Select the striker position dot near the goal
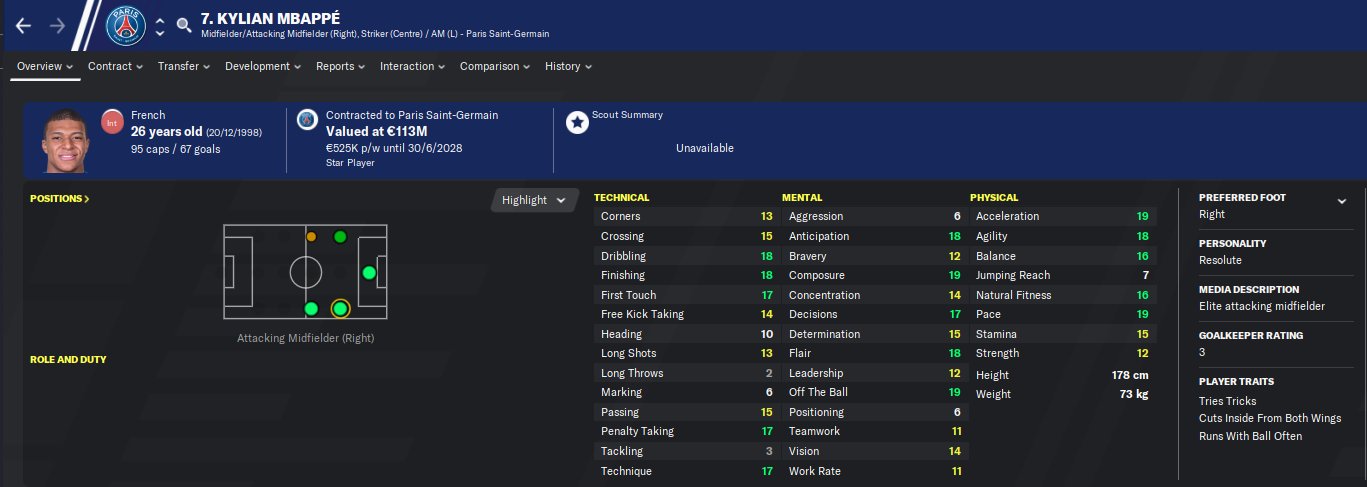The height and width of the screenshot is (487, 1367). tap(368, 272)
